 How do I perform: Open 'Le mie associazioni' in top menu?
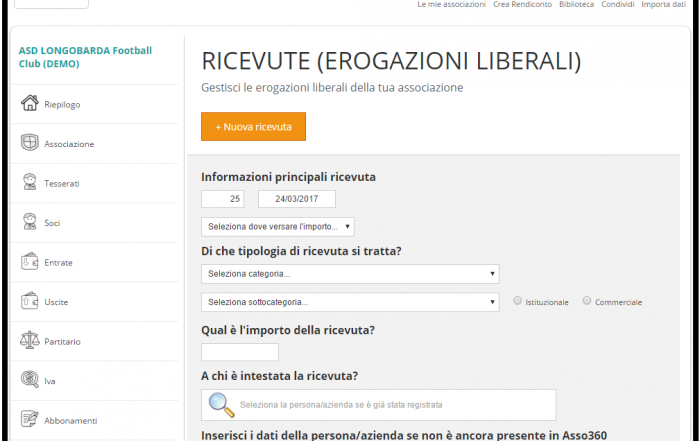[451, 4]
